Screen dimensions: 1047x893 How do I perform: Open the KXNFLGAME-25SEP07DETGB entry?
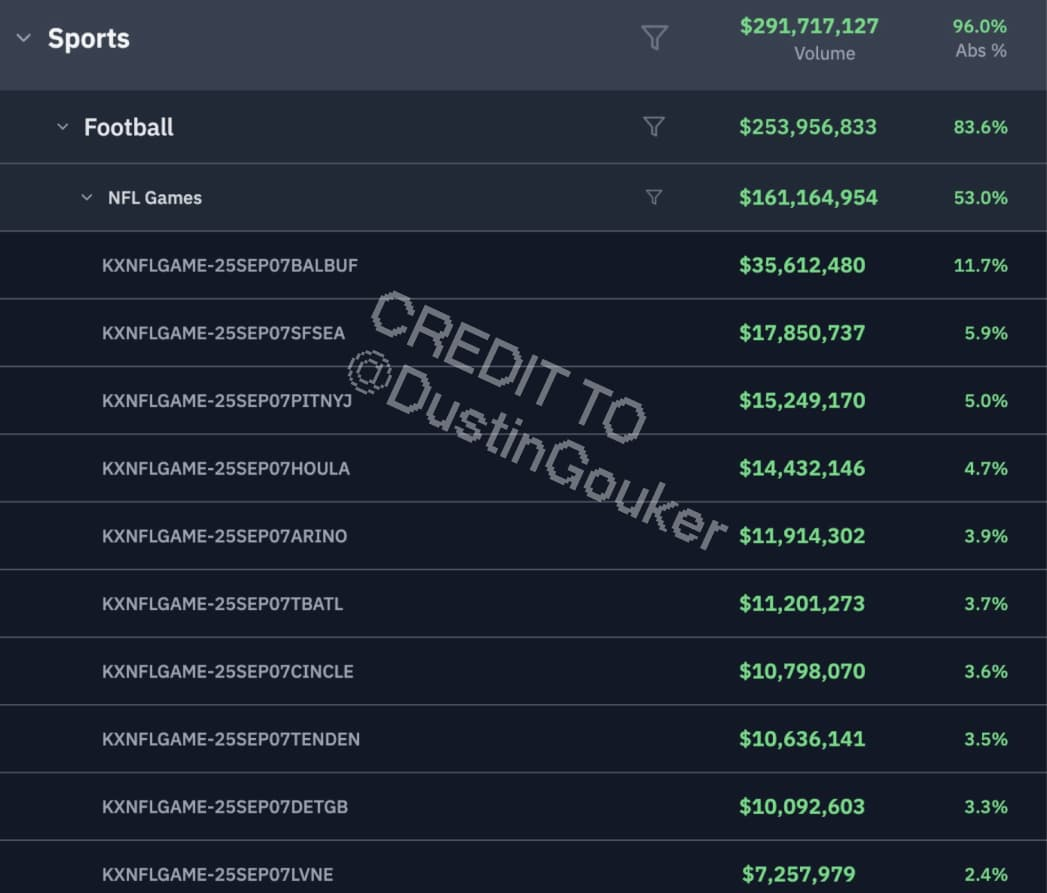coord(225,806)
